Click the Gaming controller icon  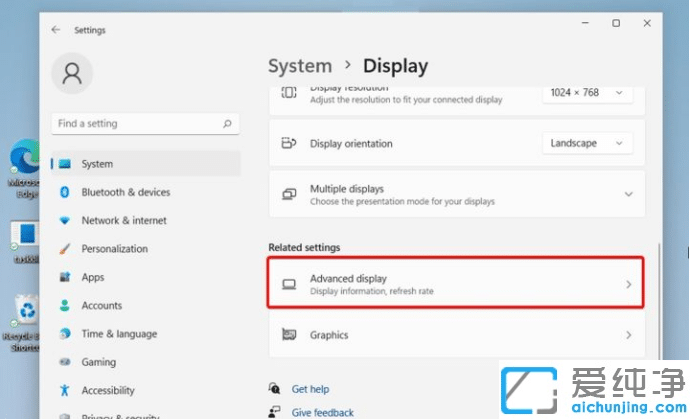(x=65, y=362)
